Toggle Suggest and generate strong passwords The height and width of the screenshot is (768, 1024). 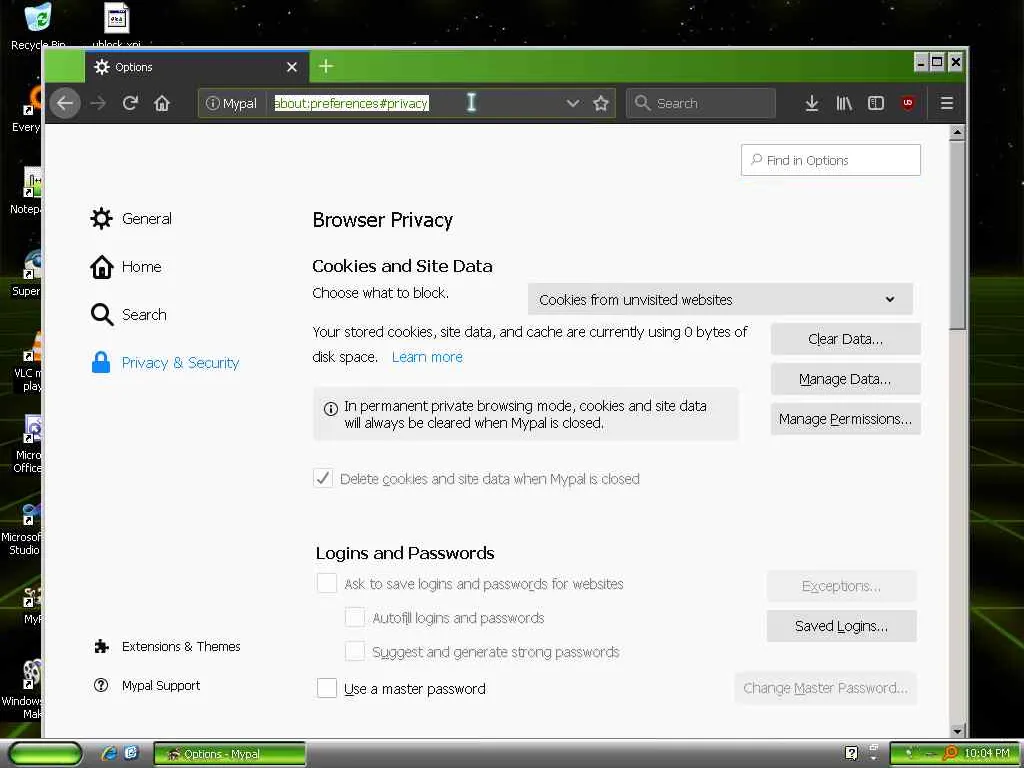click(x=355, y=651)
